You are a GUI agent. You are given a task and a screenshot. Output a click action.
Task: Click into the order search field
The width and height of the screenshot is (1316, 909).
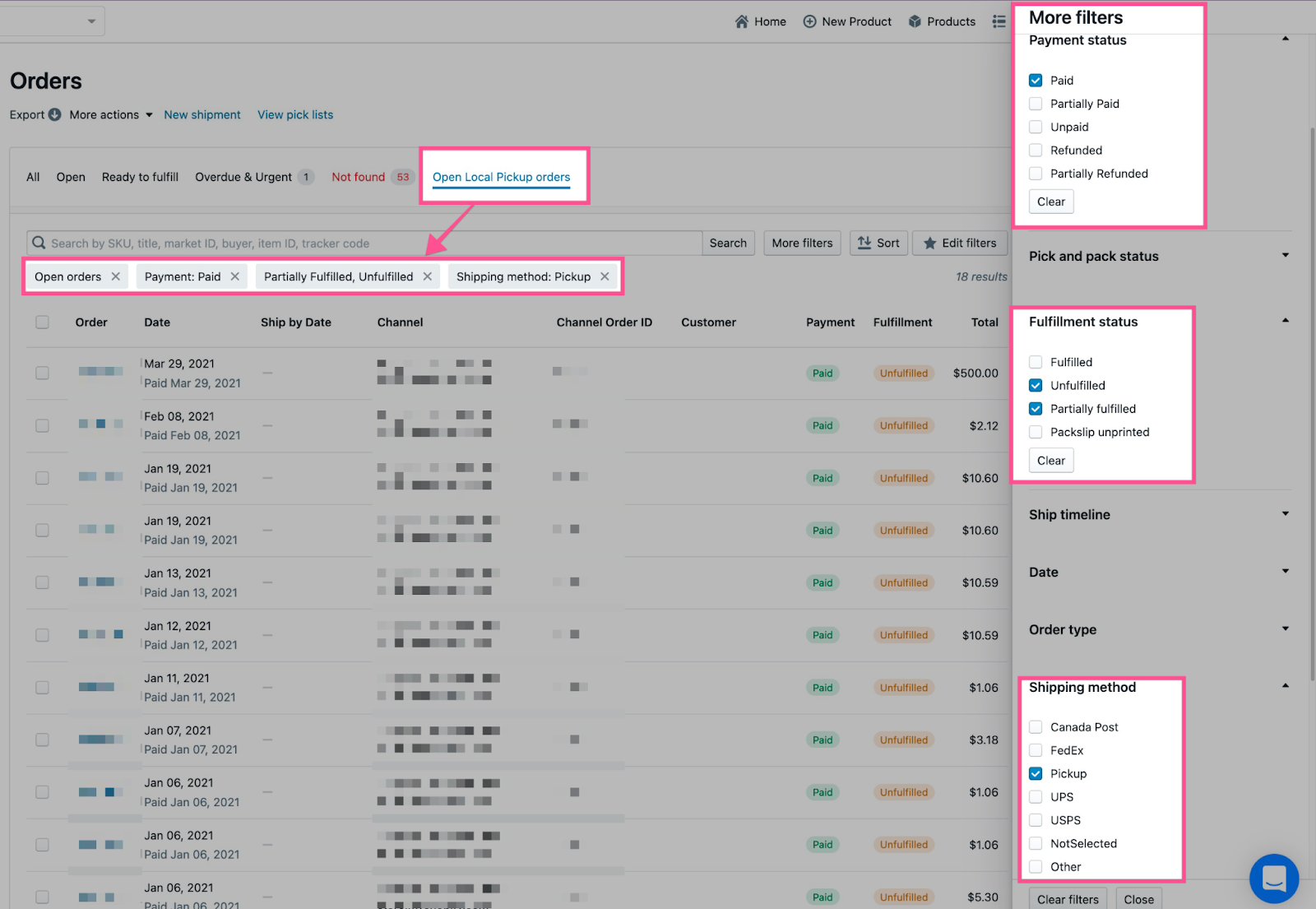[370, 243]
